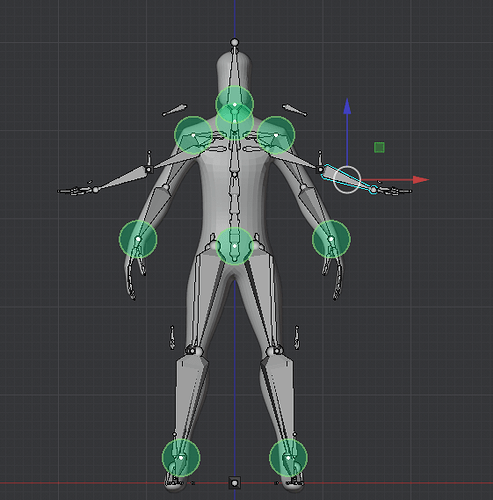Select the right shoulder green control circle
493x500 pixels.
pyautogui.click(x=276, y=135)
